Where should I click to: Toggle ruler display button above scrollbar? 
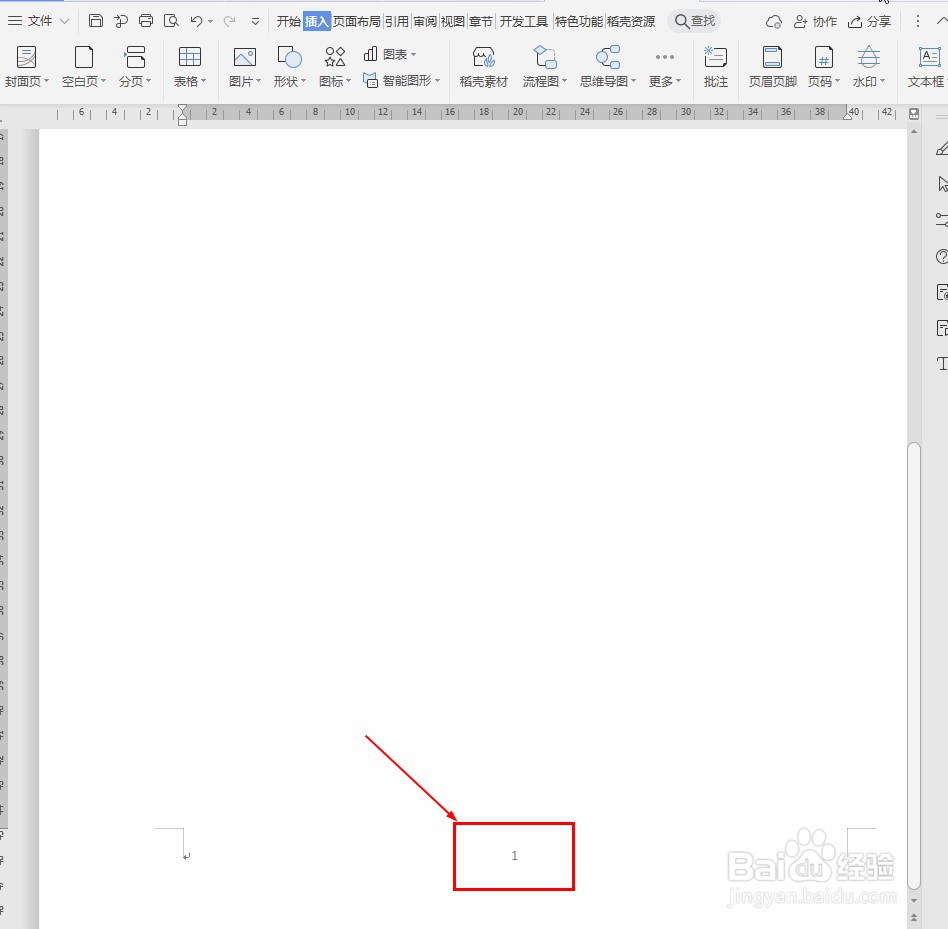click(x=914, y=114)
